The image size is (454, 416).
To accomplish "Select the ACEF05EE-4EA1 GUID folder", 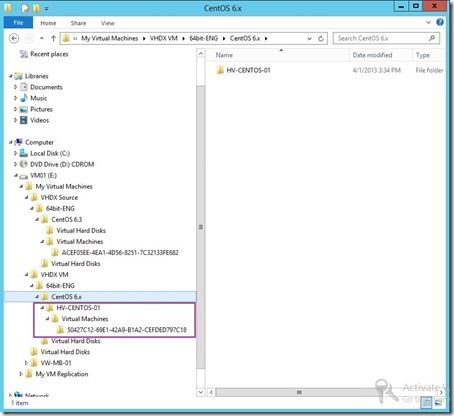I will coord(120,252).
